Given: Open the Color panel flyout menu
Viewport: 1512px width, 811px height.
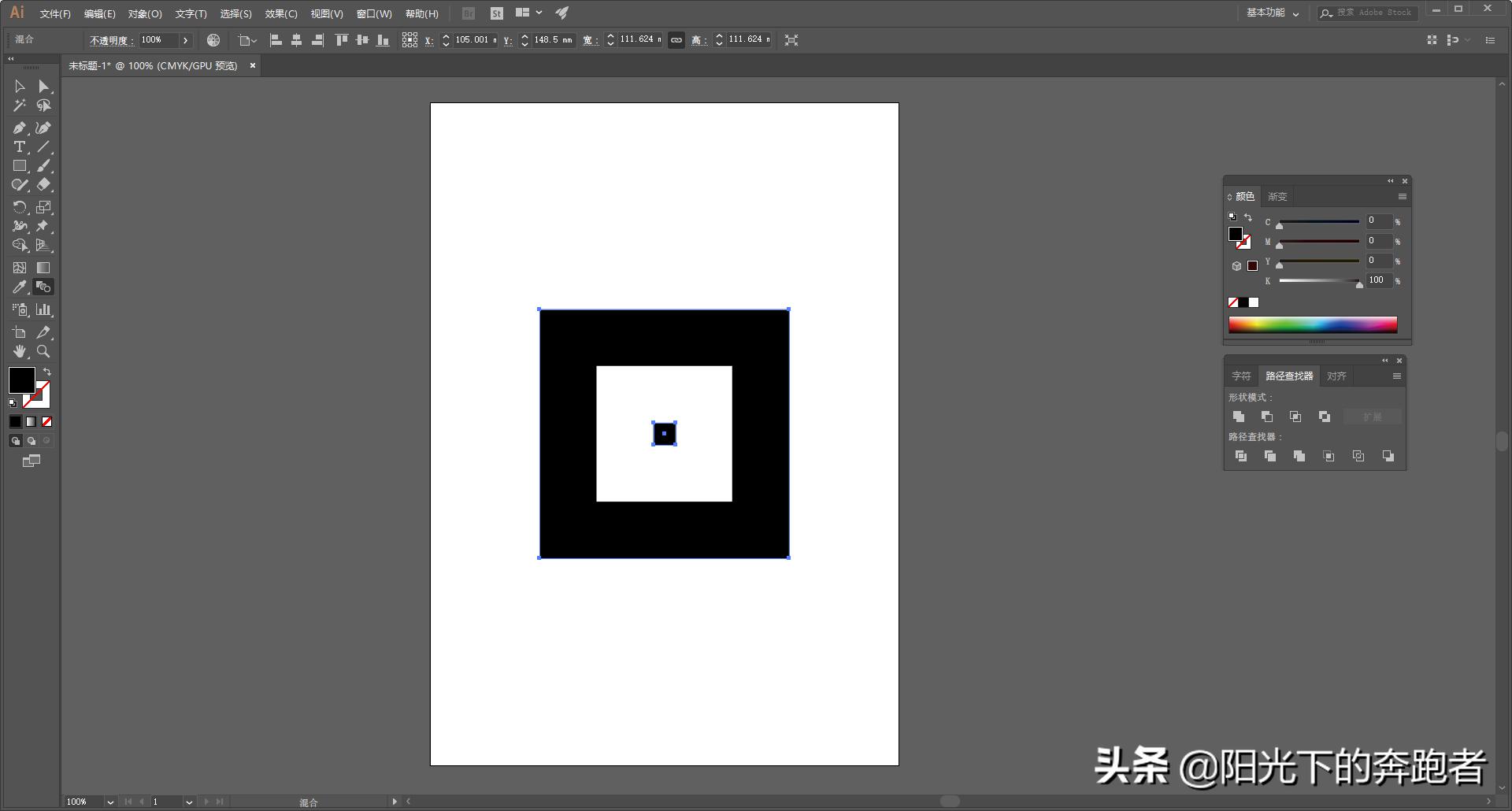Looking at the screenshot, I should pos(1402,197).
